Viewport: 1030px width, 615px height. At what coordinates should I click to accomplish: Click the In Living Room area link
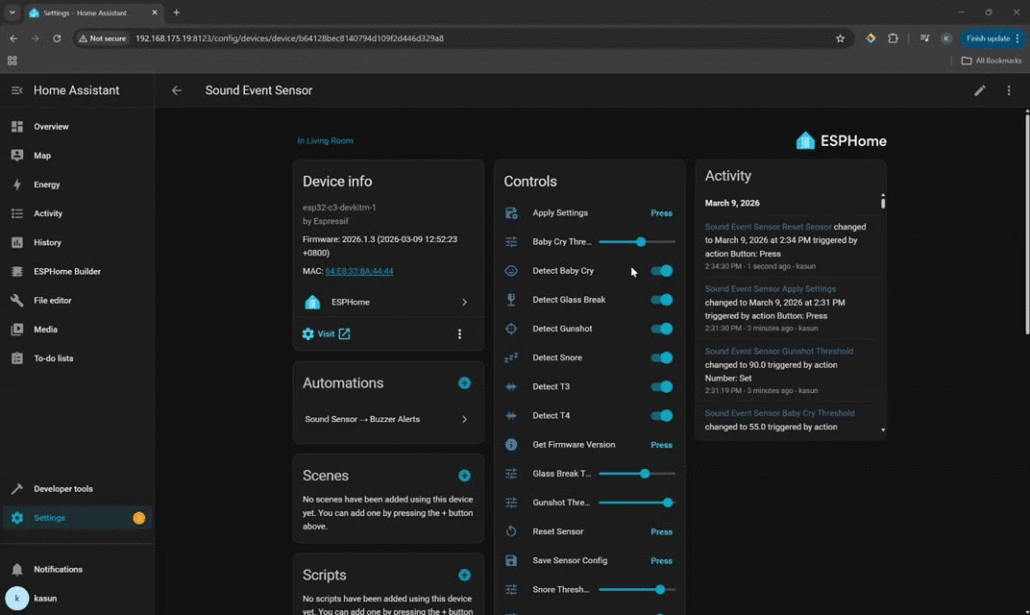point(325,141)
